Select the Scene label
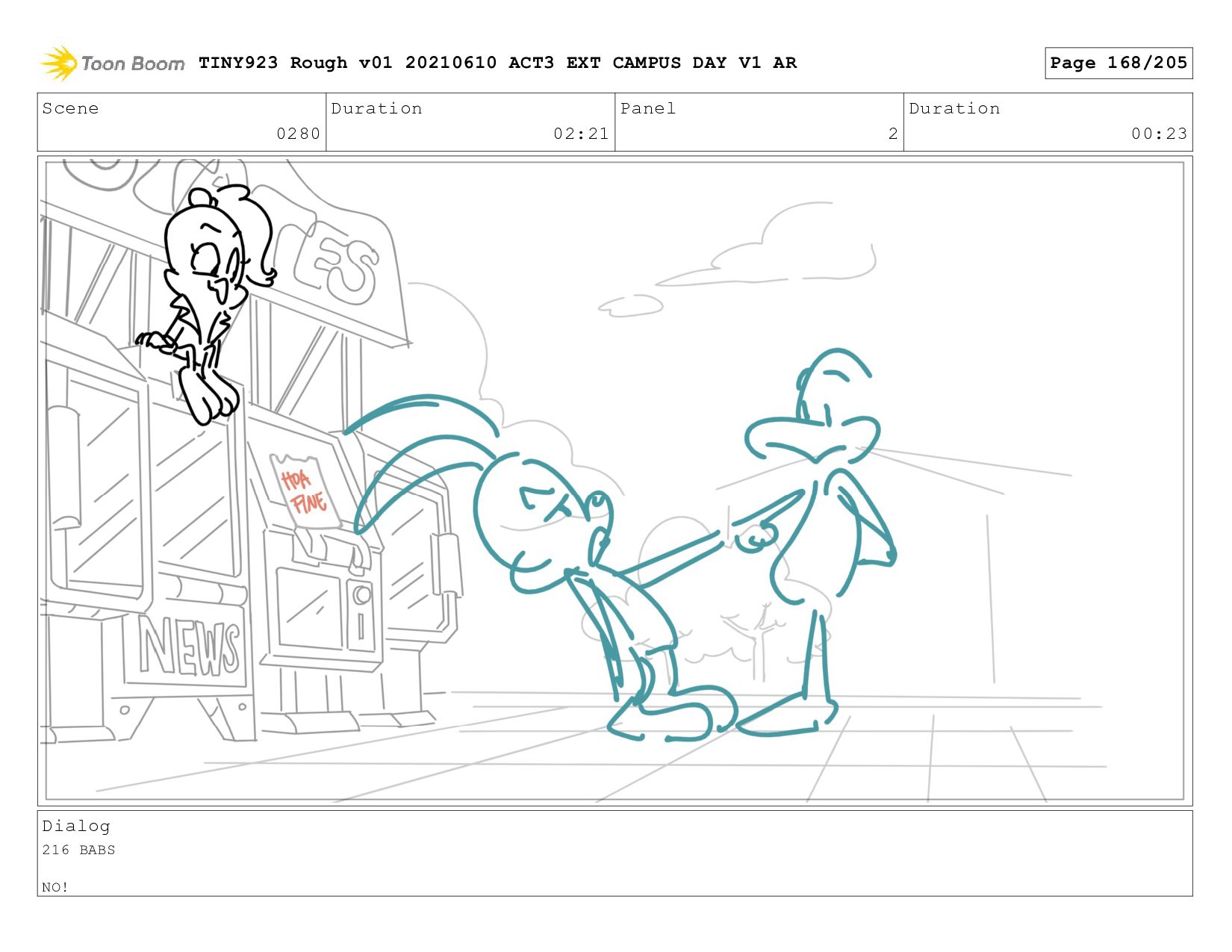The width and height of the screenshot is (1232, 952). pos(70,108)
